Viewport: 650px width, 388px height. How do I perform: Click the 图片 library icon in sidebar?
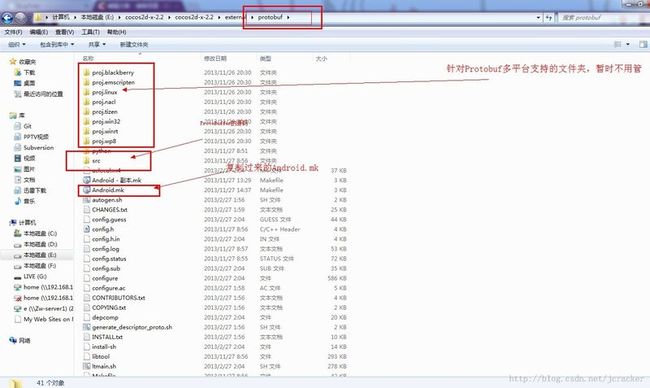18,169
